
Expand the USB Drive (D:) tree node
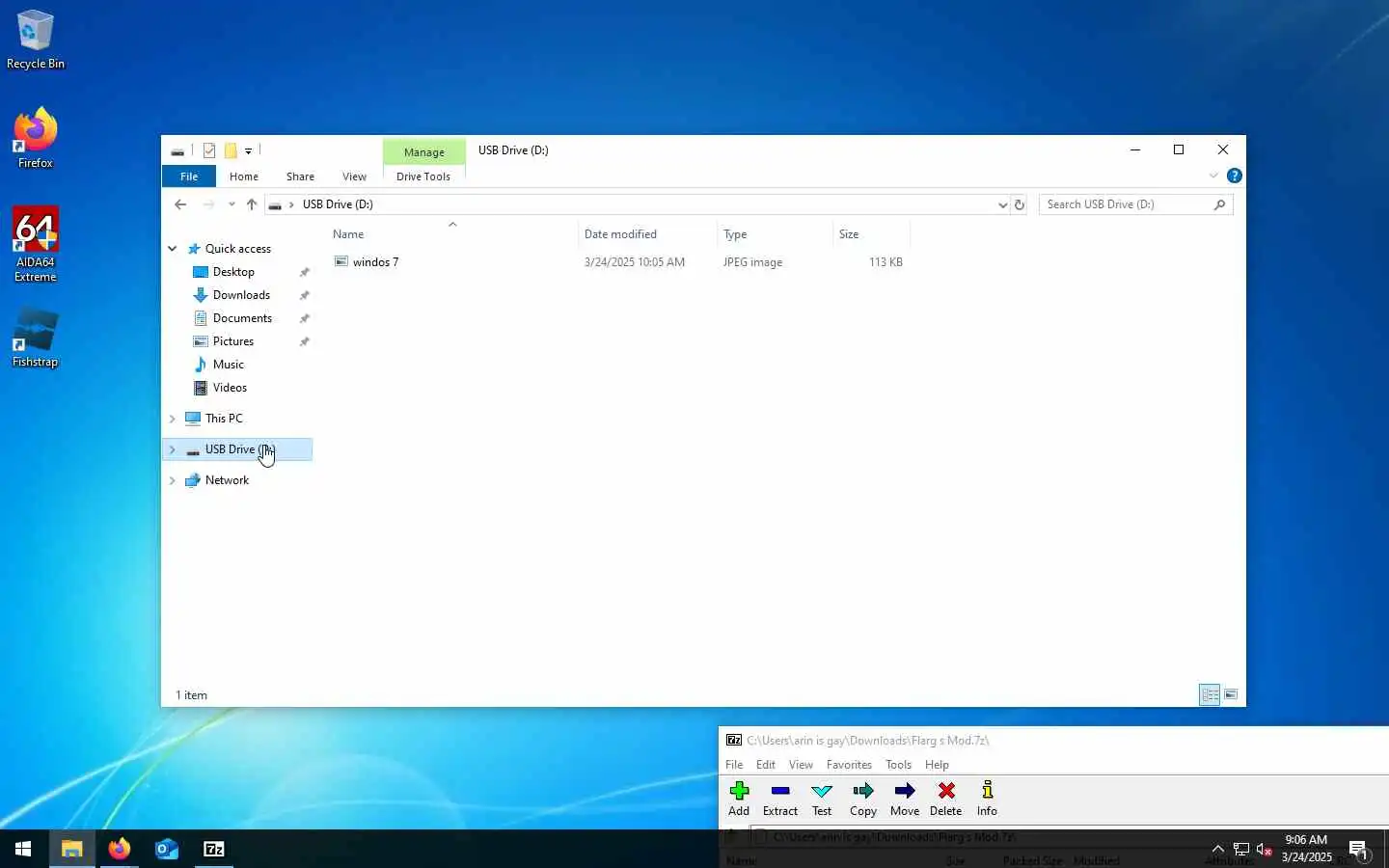(x=173, y=449)
